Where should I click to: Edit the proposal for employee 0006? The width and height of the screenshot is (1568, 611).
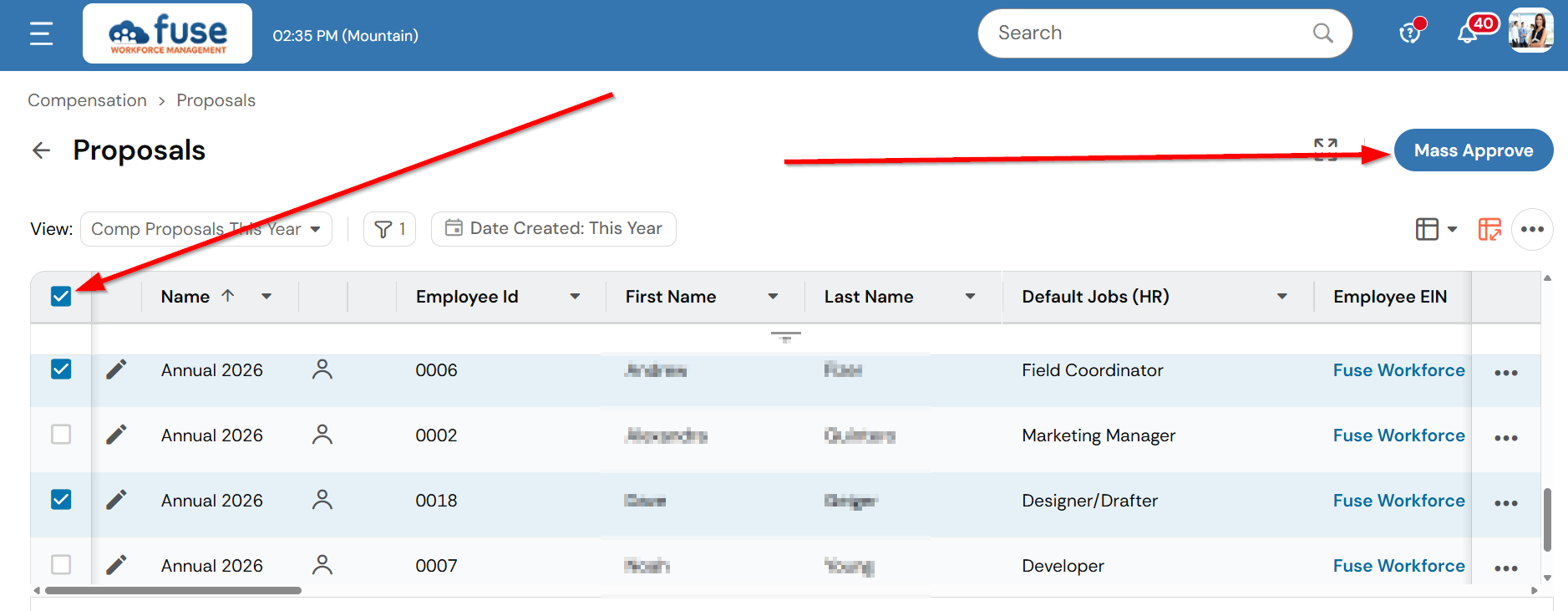tap(116, 369)
